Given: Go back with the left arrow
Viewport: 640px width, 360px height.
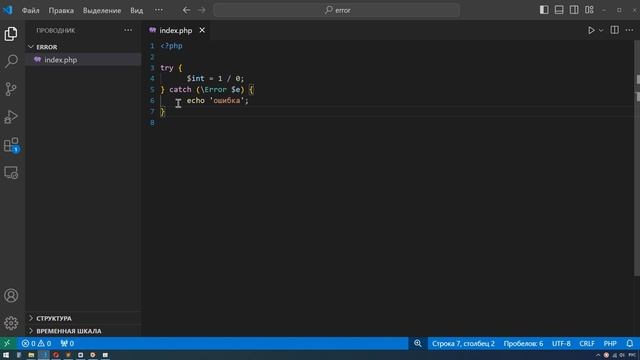Looking at the screenshot, I should click(187, 10).
